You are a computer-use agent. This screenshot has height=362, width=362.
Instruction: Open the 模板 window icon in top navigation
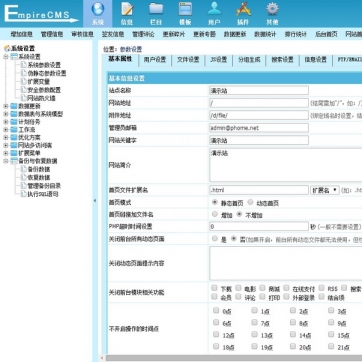pos(185,9)
